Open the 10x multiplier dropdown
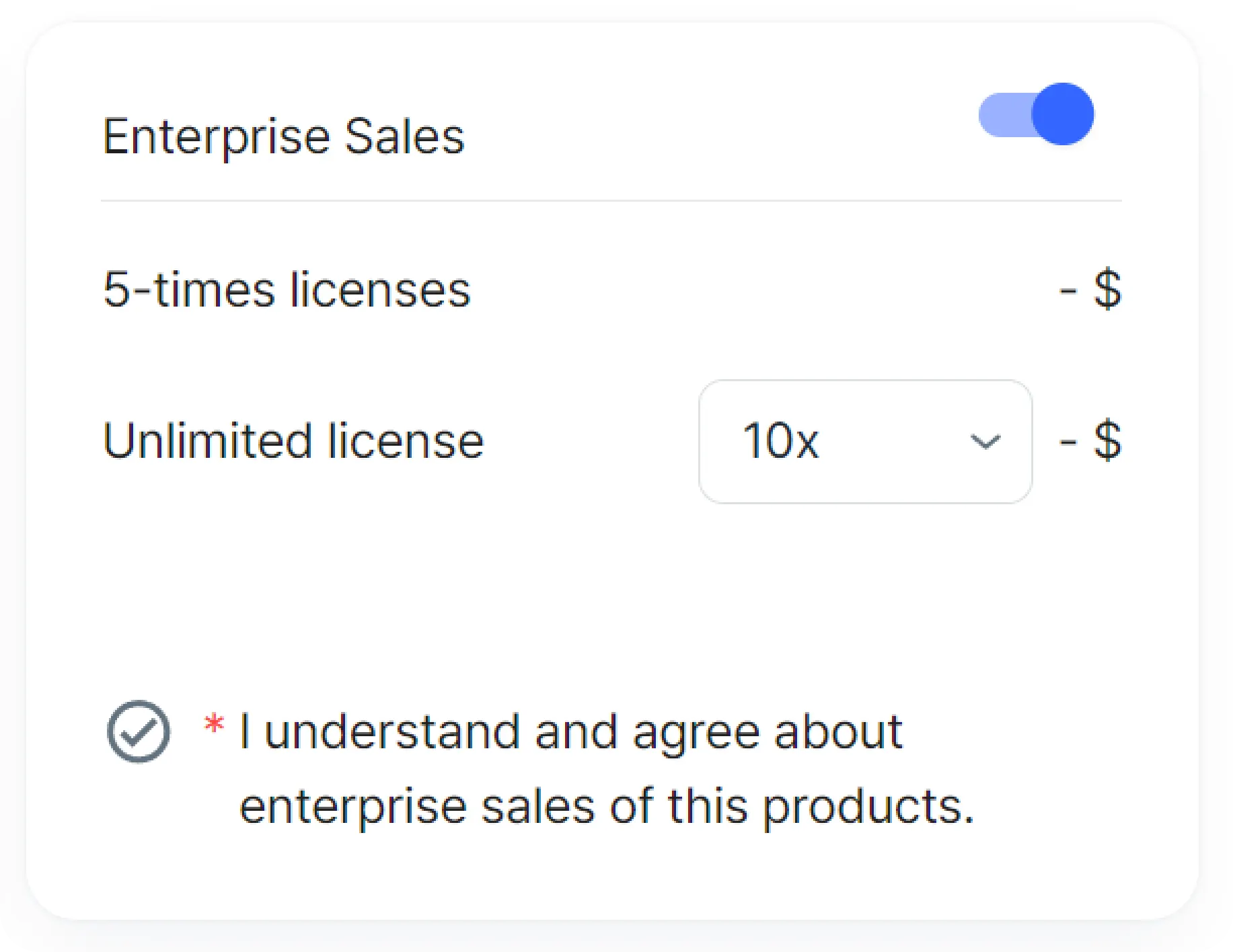 coord(865,442)
